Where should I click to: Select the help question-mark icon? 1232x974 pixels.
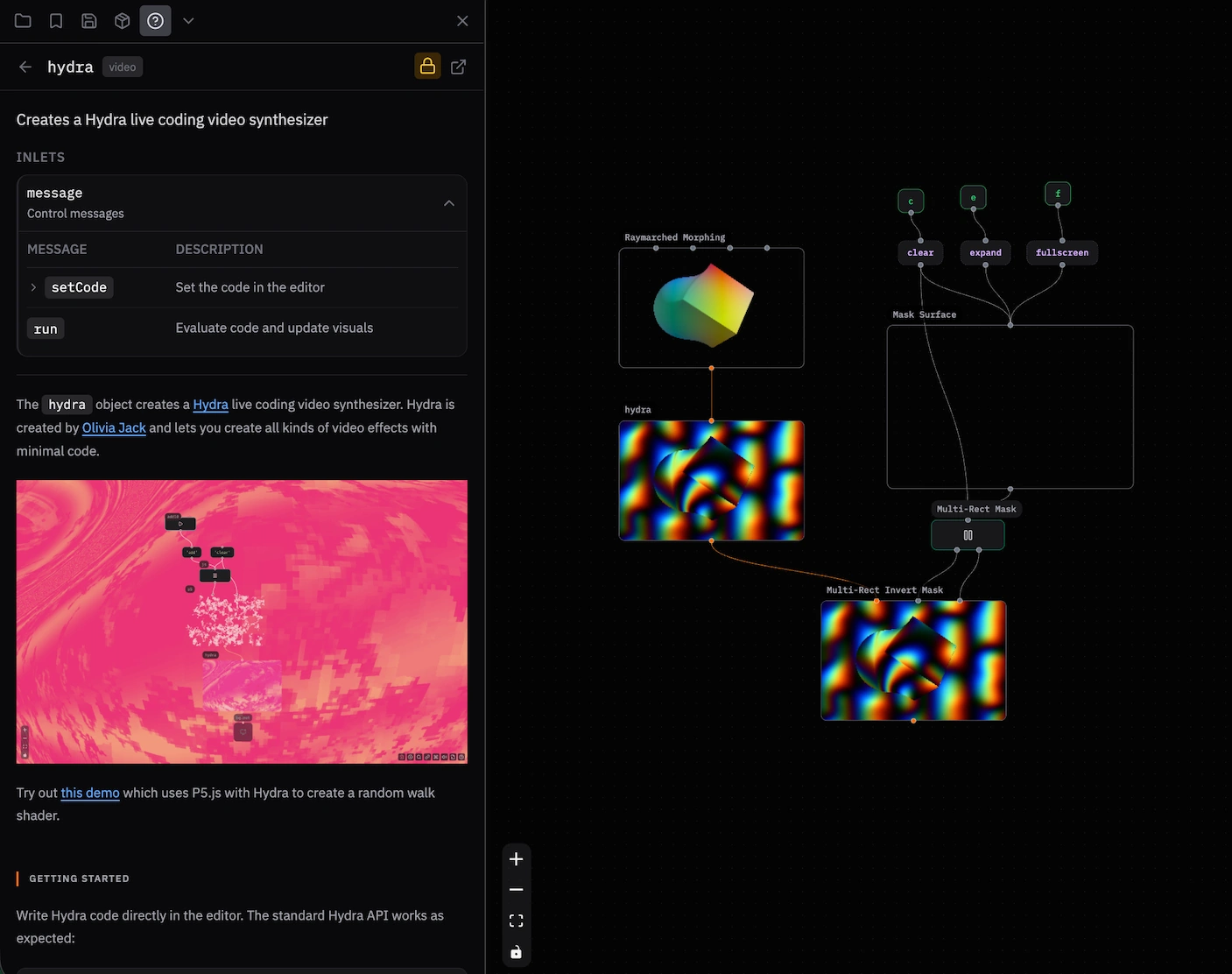pyautogui.click(x=155, y=21)
